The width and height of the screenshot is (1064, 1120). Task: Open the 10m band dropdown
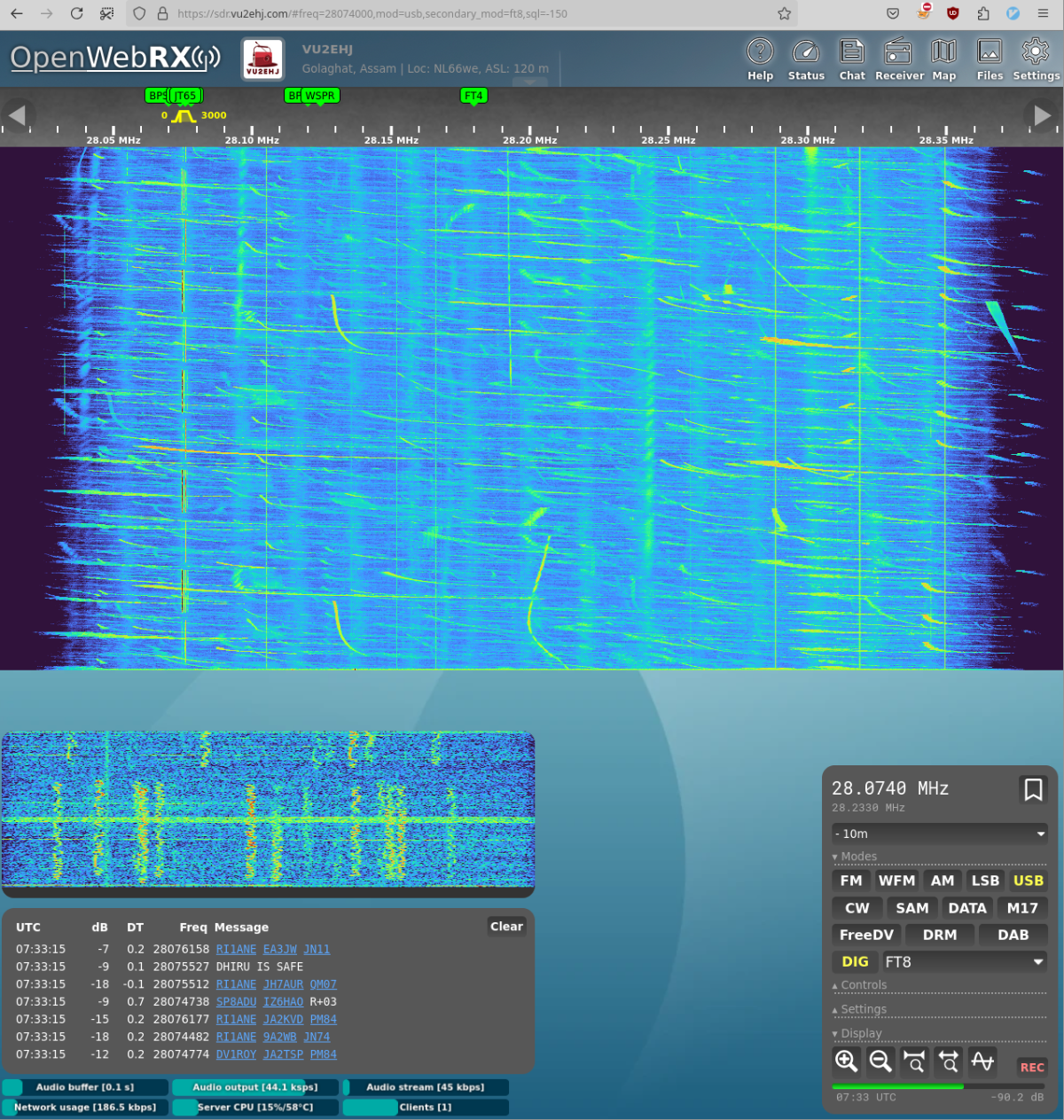(939, 834)
